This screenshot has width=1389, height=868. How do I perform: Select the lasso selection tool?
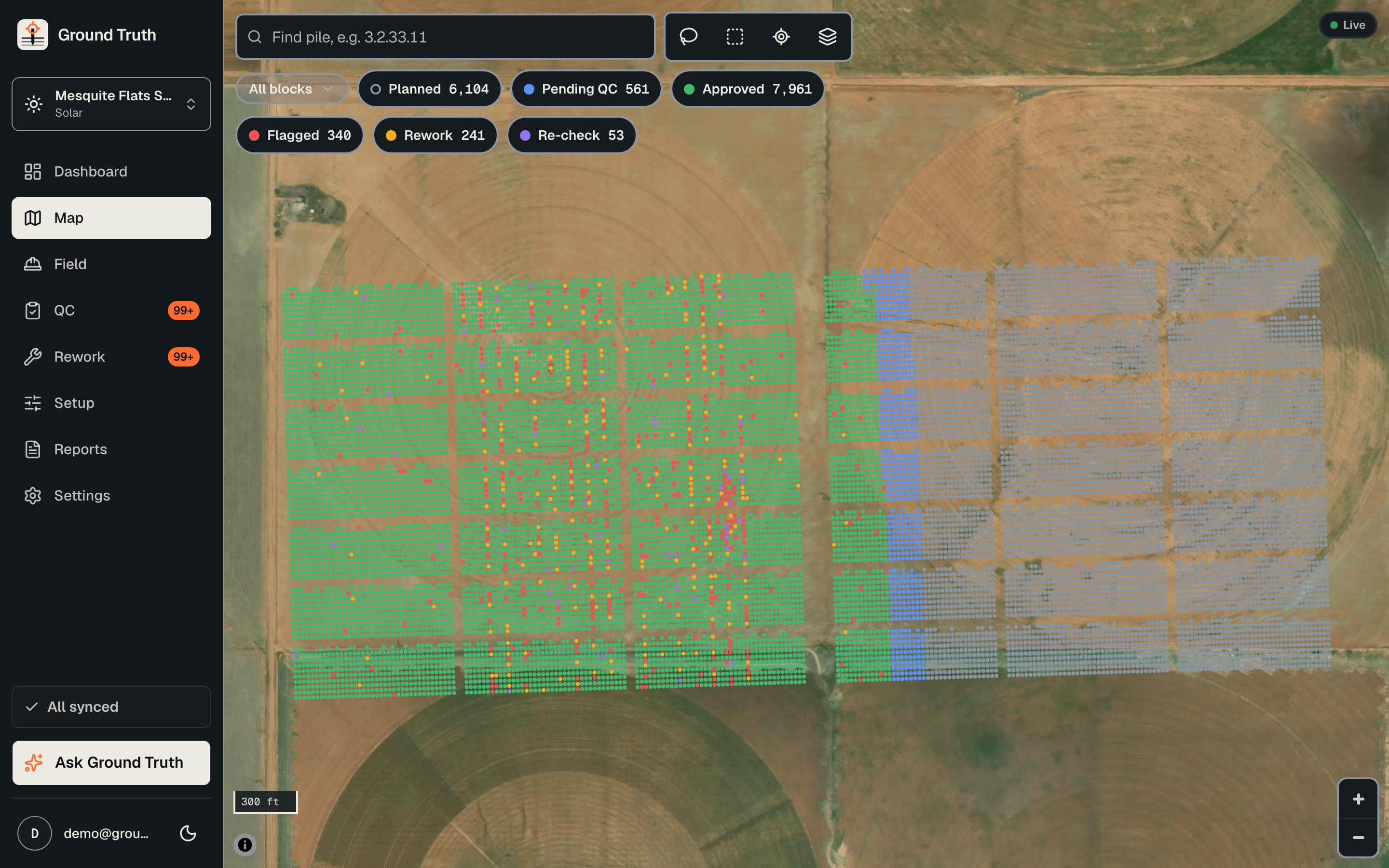[688, 37]
